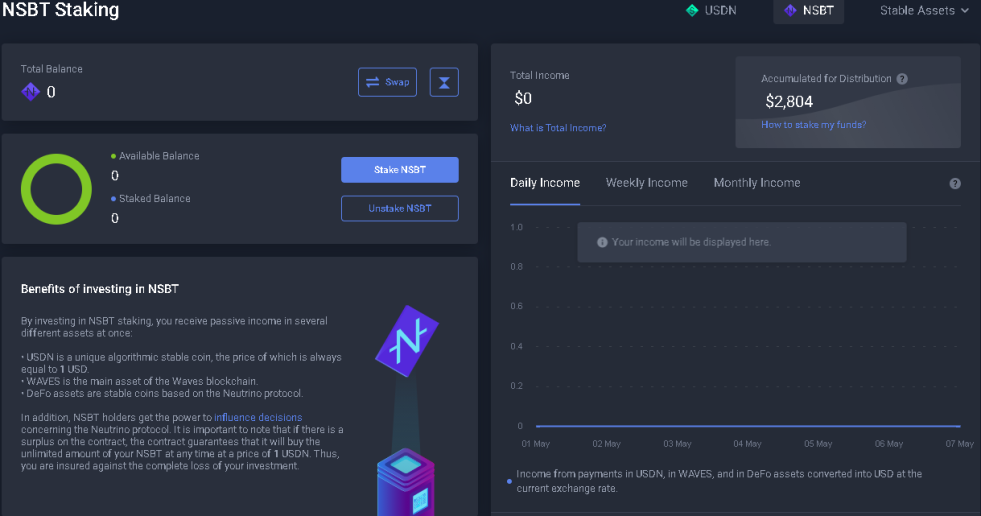Click the income chart help question mark icon
Viewport: 981px width, 516px height.
(x=955, y=183)
